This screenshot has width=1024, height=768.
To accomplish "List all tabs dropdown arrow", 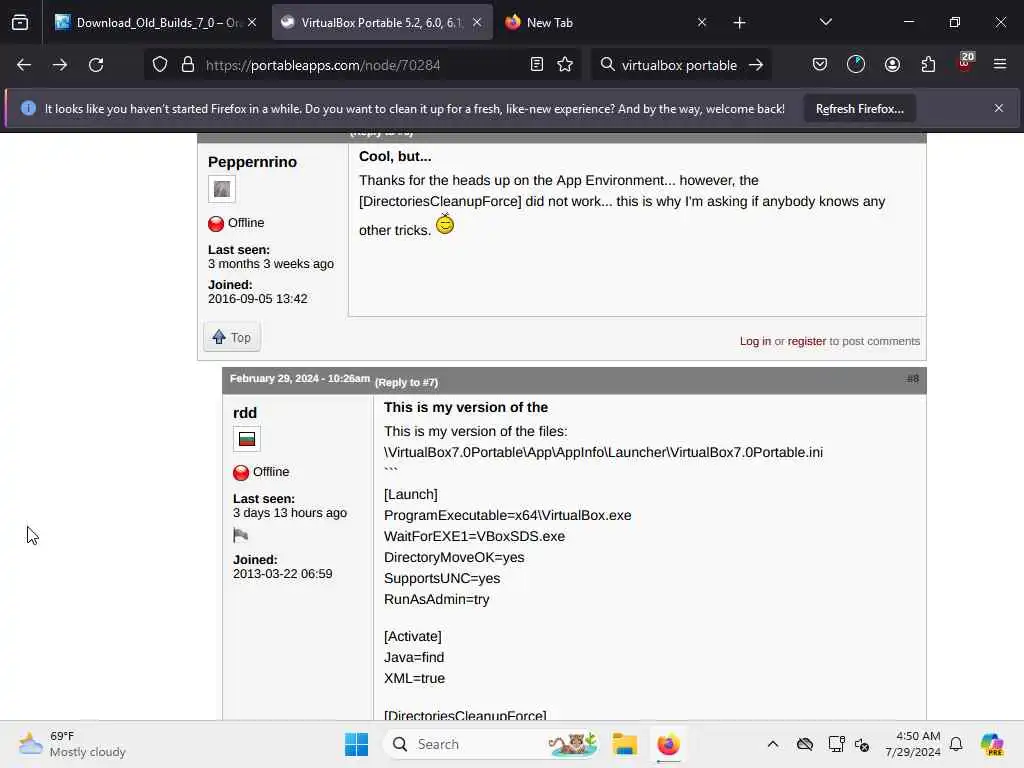I will [825, 22].
